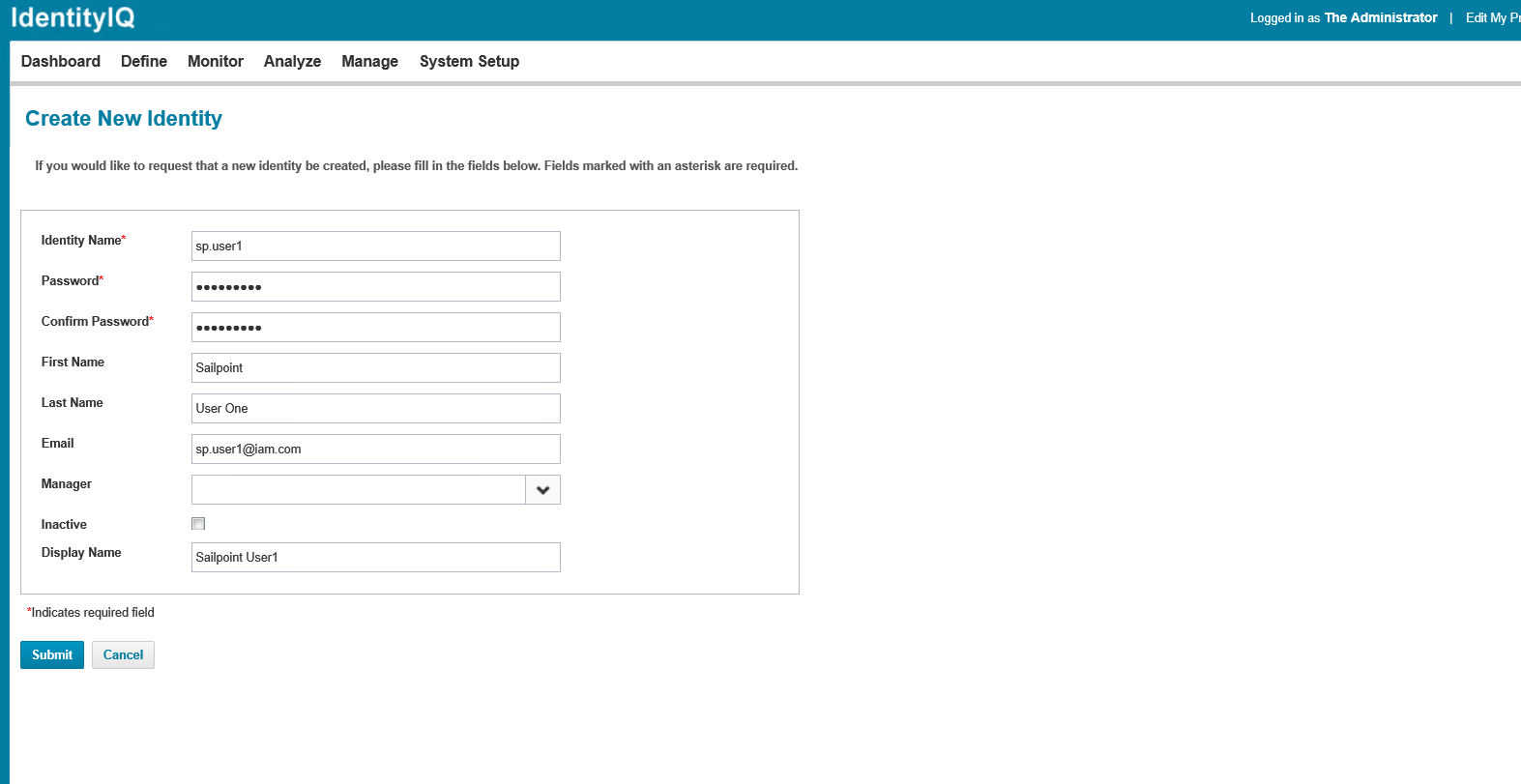This screenshot has height=784, width=1521.
Task: Click the Email field with sp.user1@iam.com
Action: [x=376, y=449]
